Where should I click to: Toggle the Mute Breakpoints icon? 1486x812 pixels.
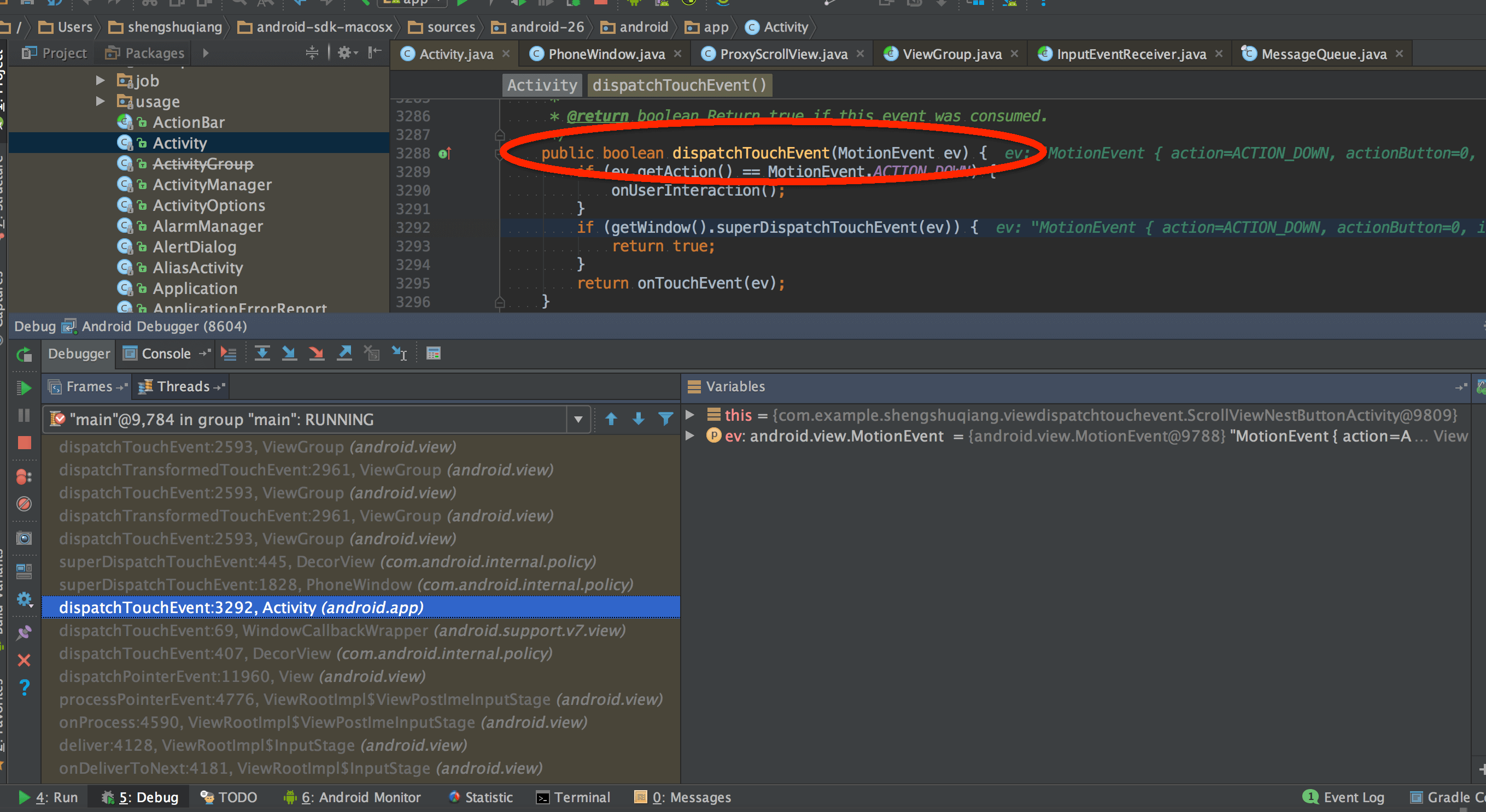[24, 503]
